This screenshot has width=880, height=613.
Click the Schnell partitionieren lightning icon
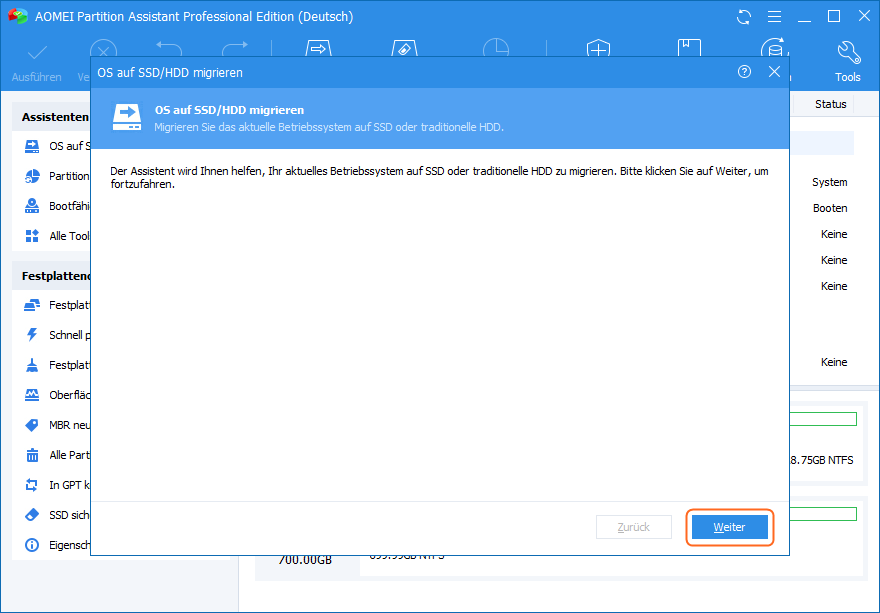pyautogui.click(x=32, y=335)
